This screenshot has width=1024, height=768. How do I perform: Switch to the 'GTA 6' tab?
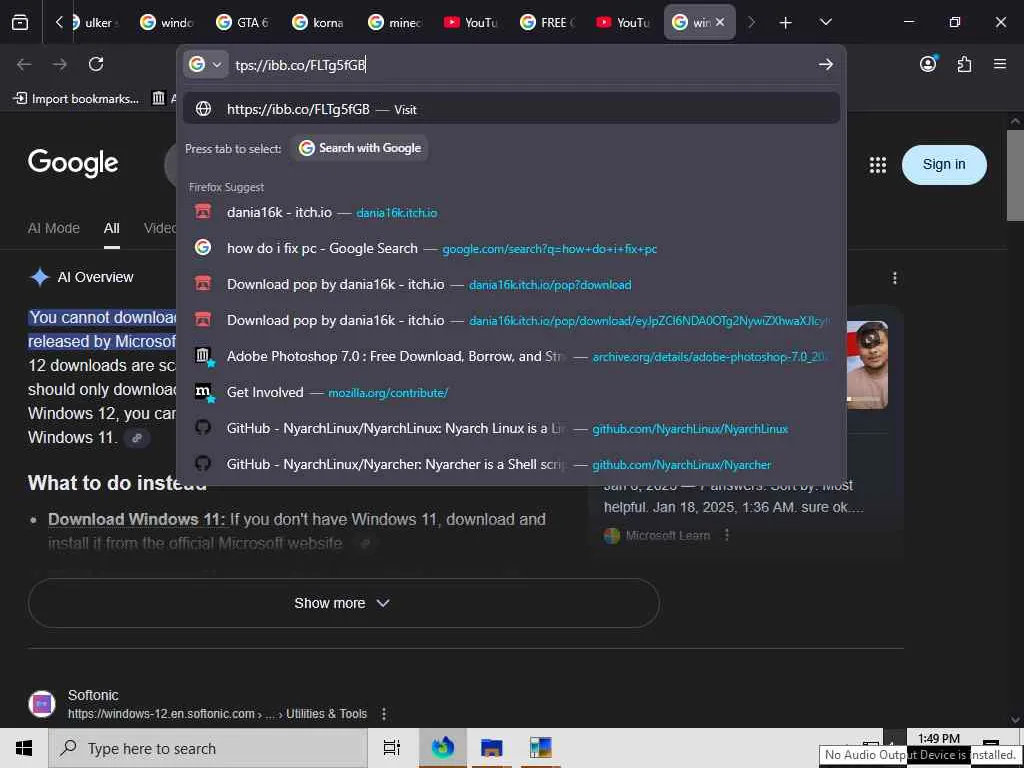[243, 22]
